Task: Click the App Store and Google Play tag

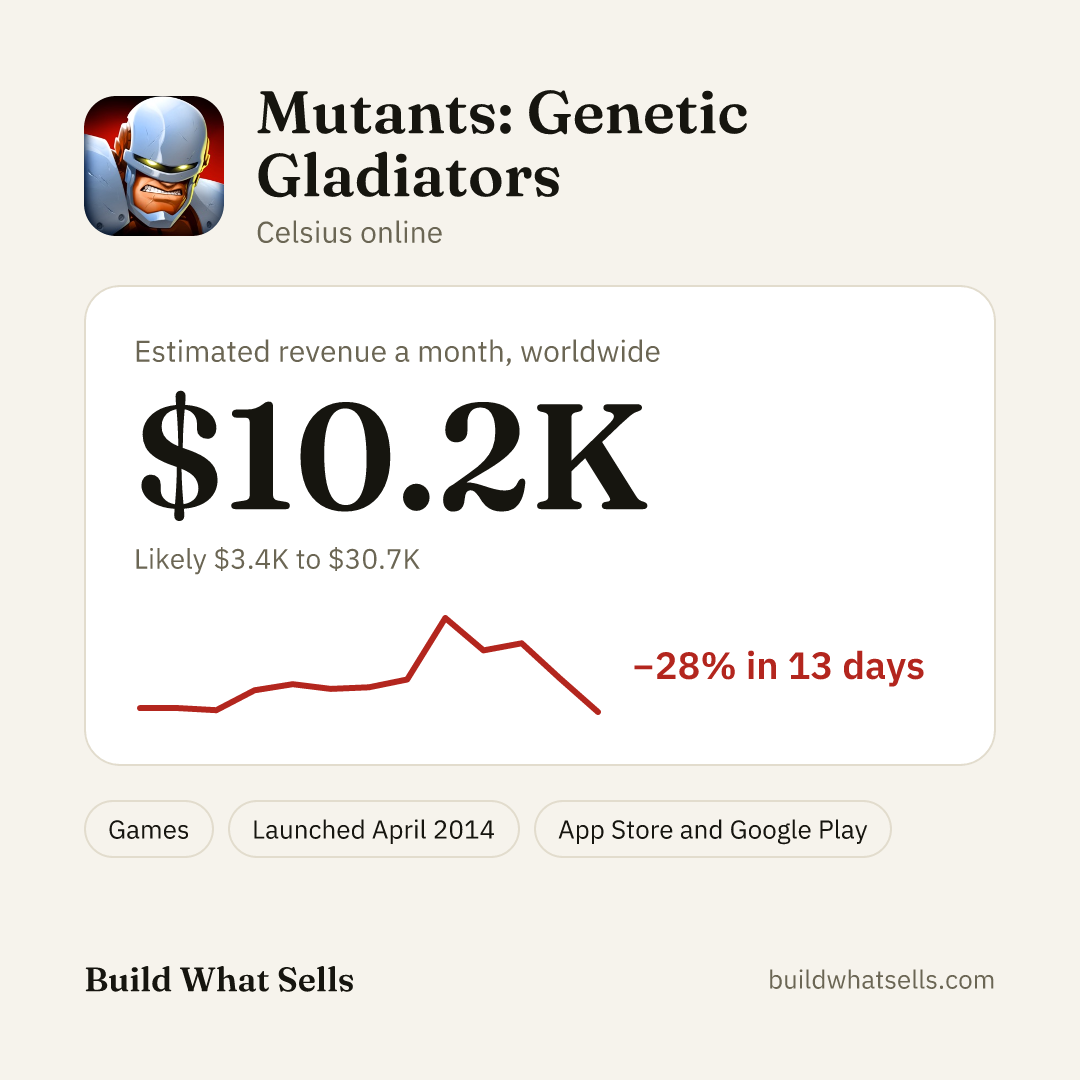Action: (712, 829)
